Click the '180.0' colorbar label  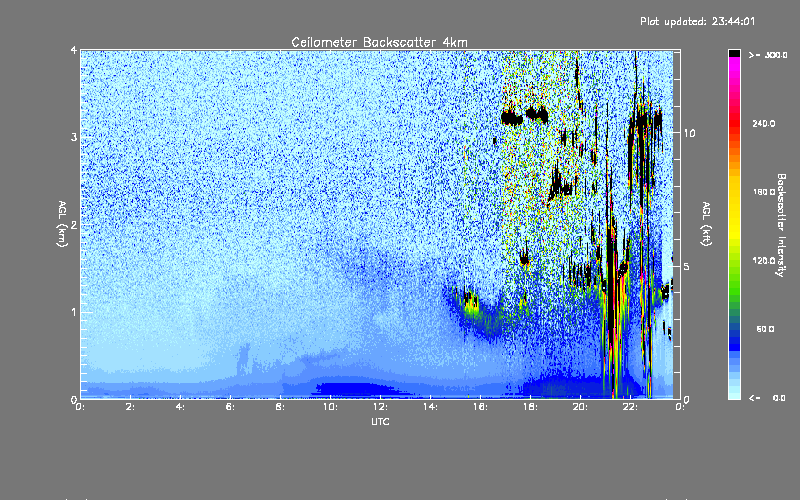coord(764,192)
